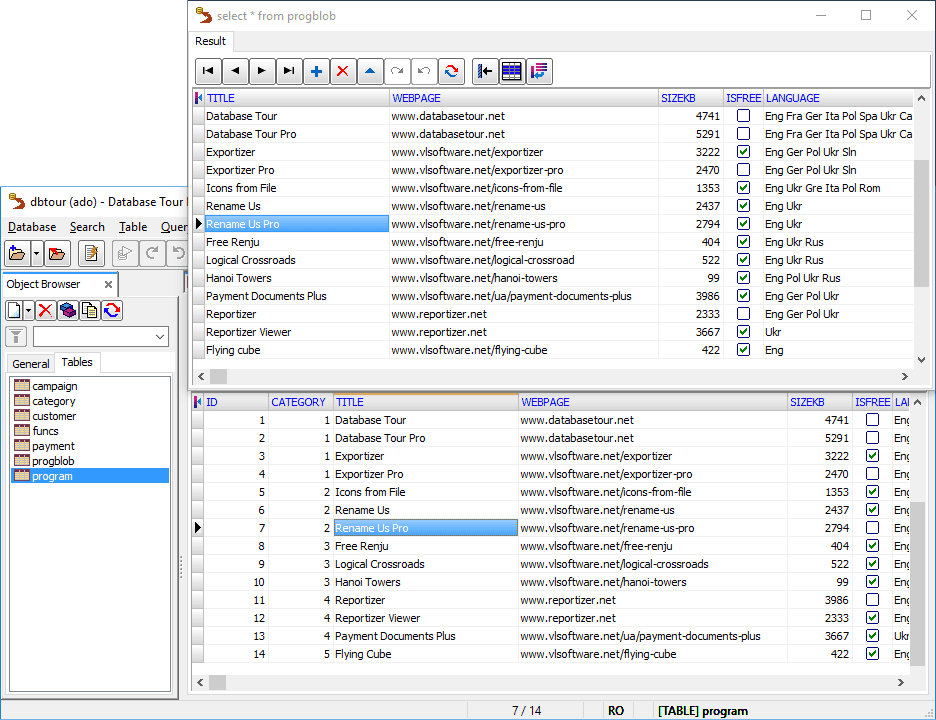The image size is (936, 720).
Task: Open the Object Browser filter combo box
Action: coord(101,337)
